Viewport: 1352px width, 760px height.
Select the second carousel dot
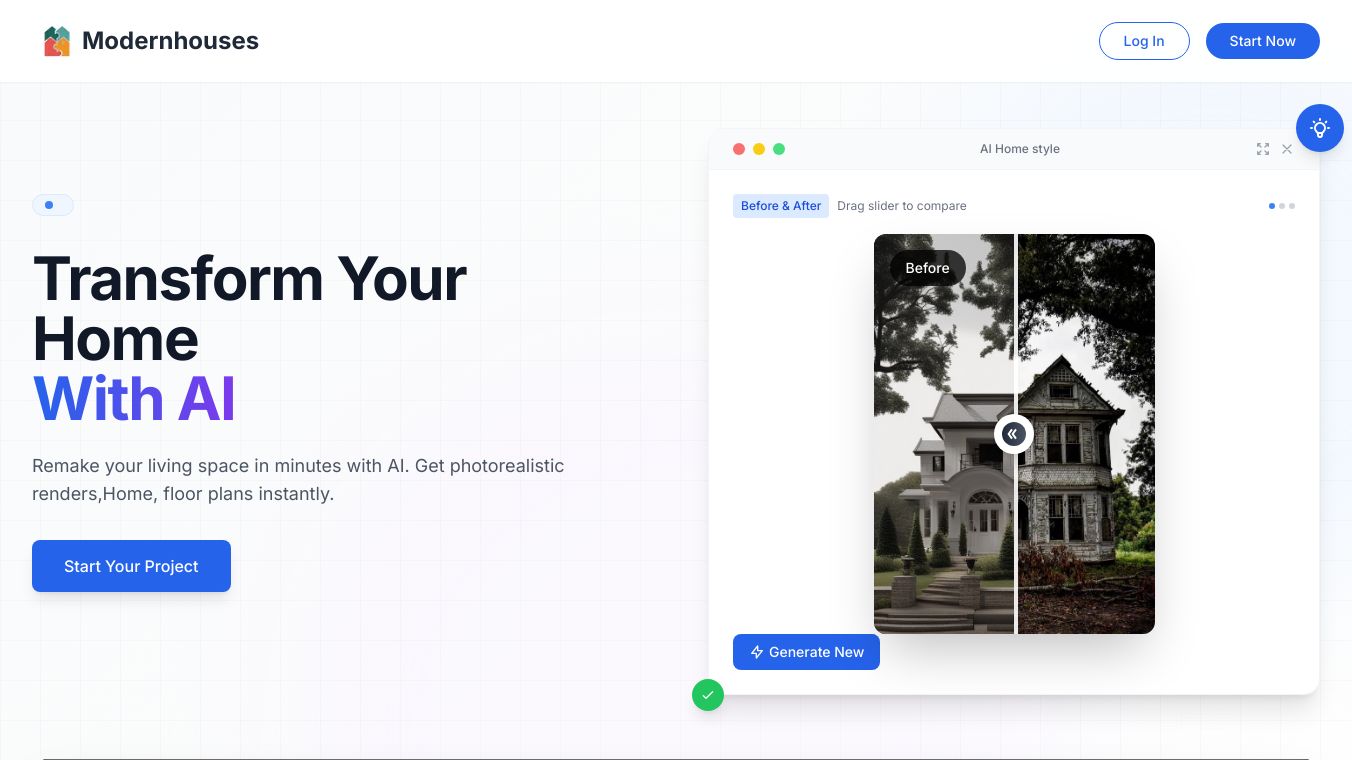[x=1282, y=206]
